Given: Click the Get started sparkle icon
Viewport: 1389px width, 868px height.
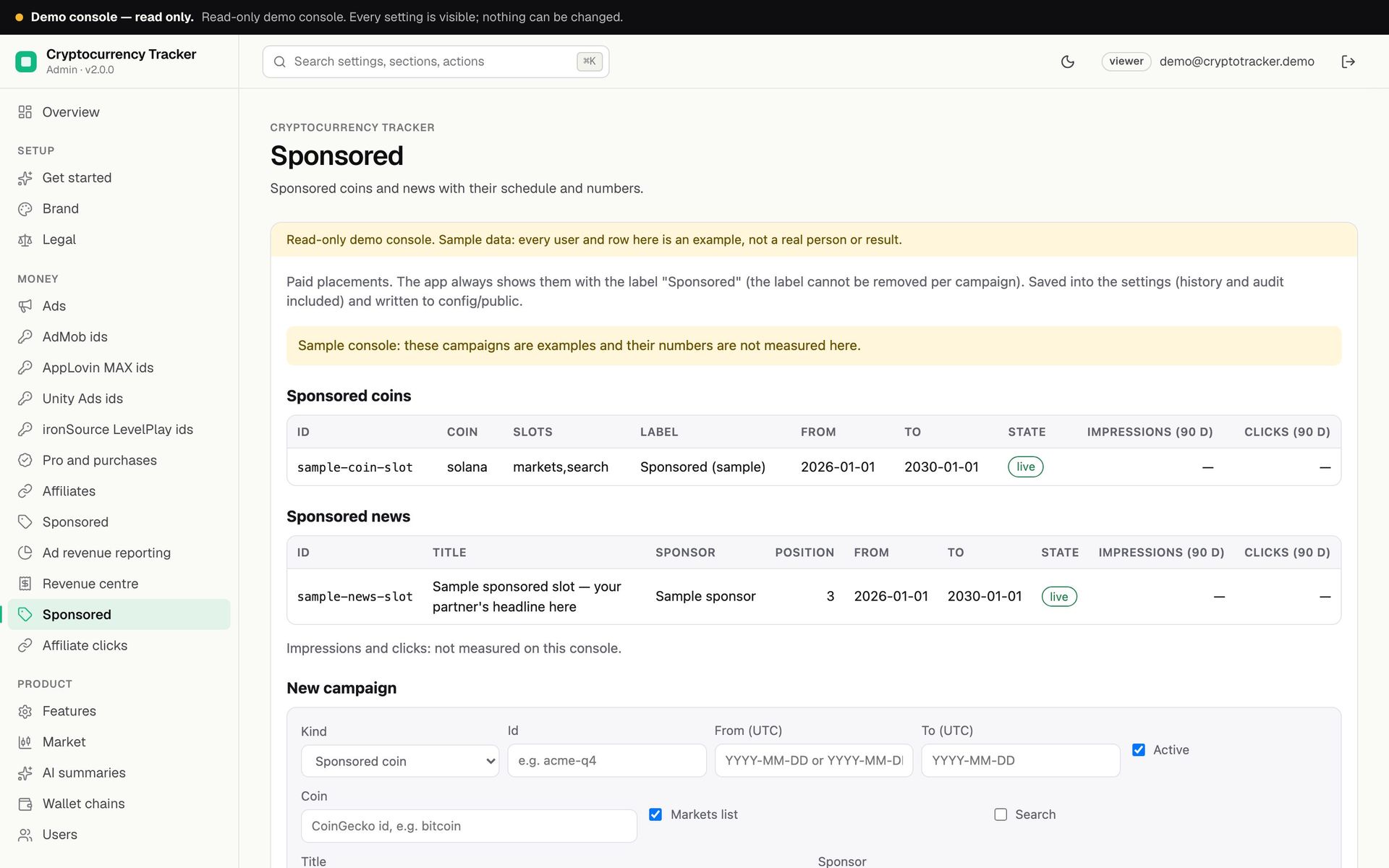Looking at the screenshot, I should [25, 178].
